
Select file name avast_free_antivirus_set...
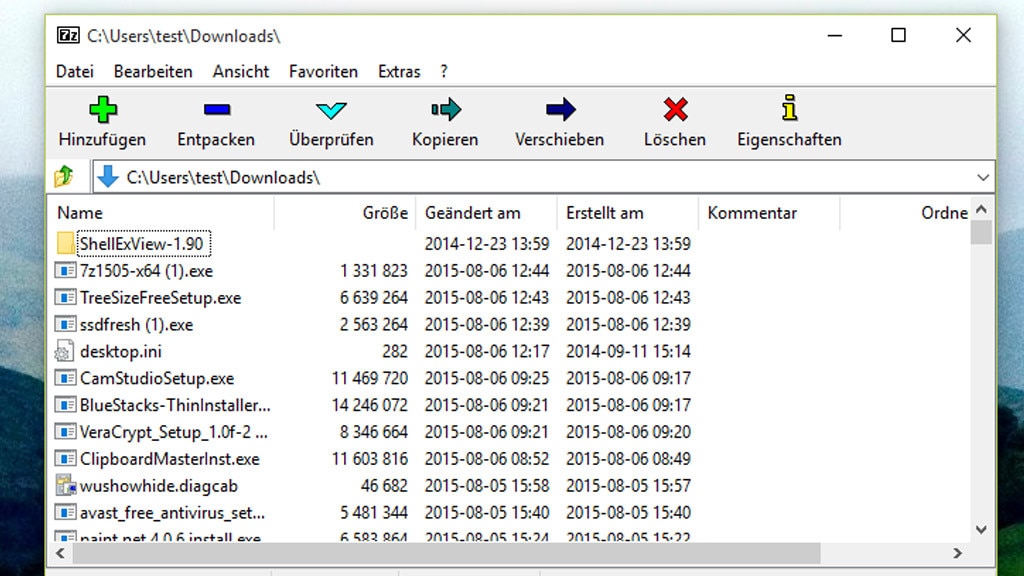pyautogui.click(x=172, y=513)
